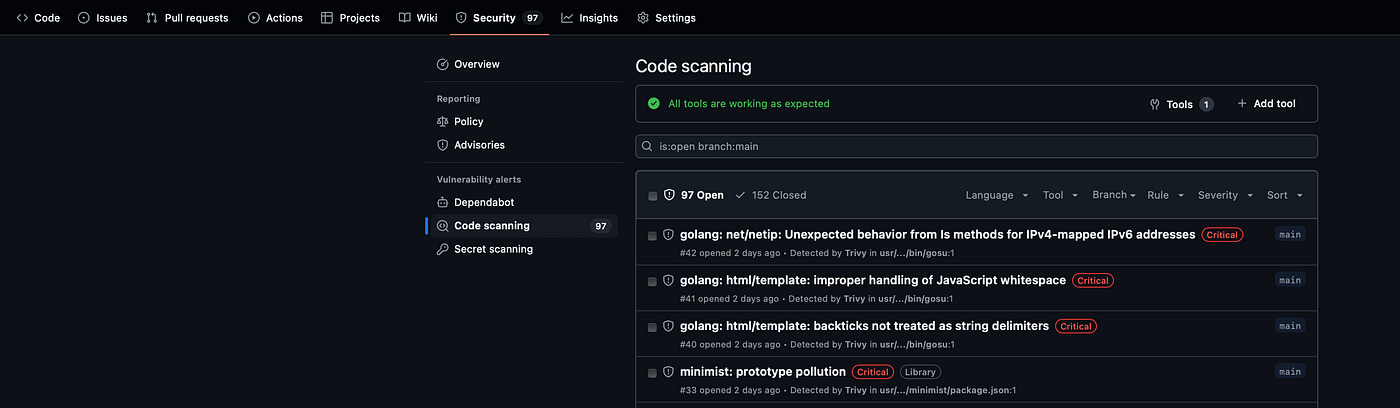Viewport: 1400px width, 408px height.
Task: Click the Dependabot robot icon
Action: [443, 202]
